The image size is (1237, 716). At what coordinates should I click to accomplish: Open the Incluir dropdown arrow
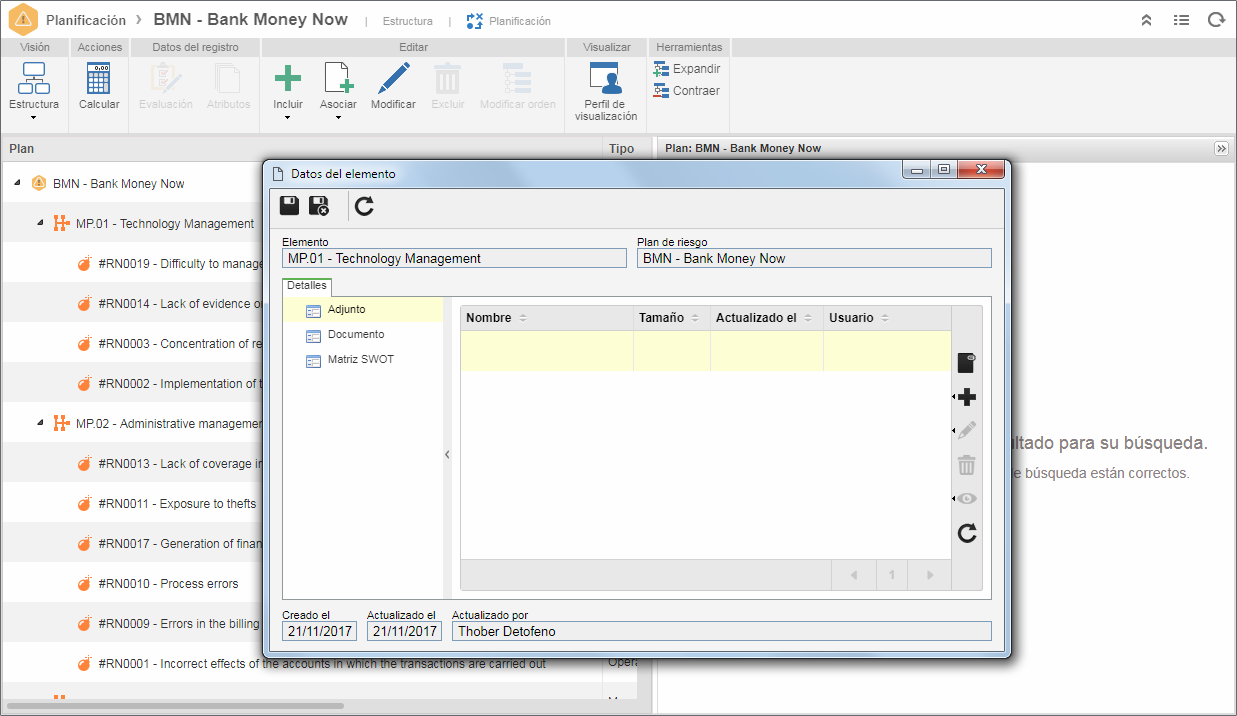point(288,118)
